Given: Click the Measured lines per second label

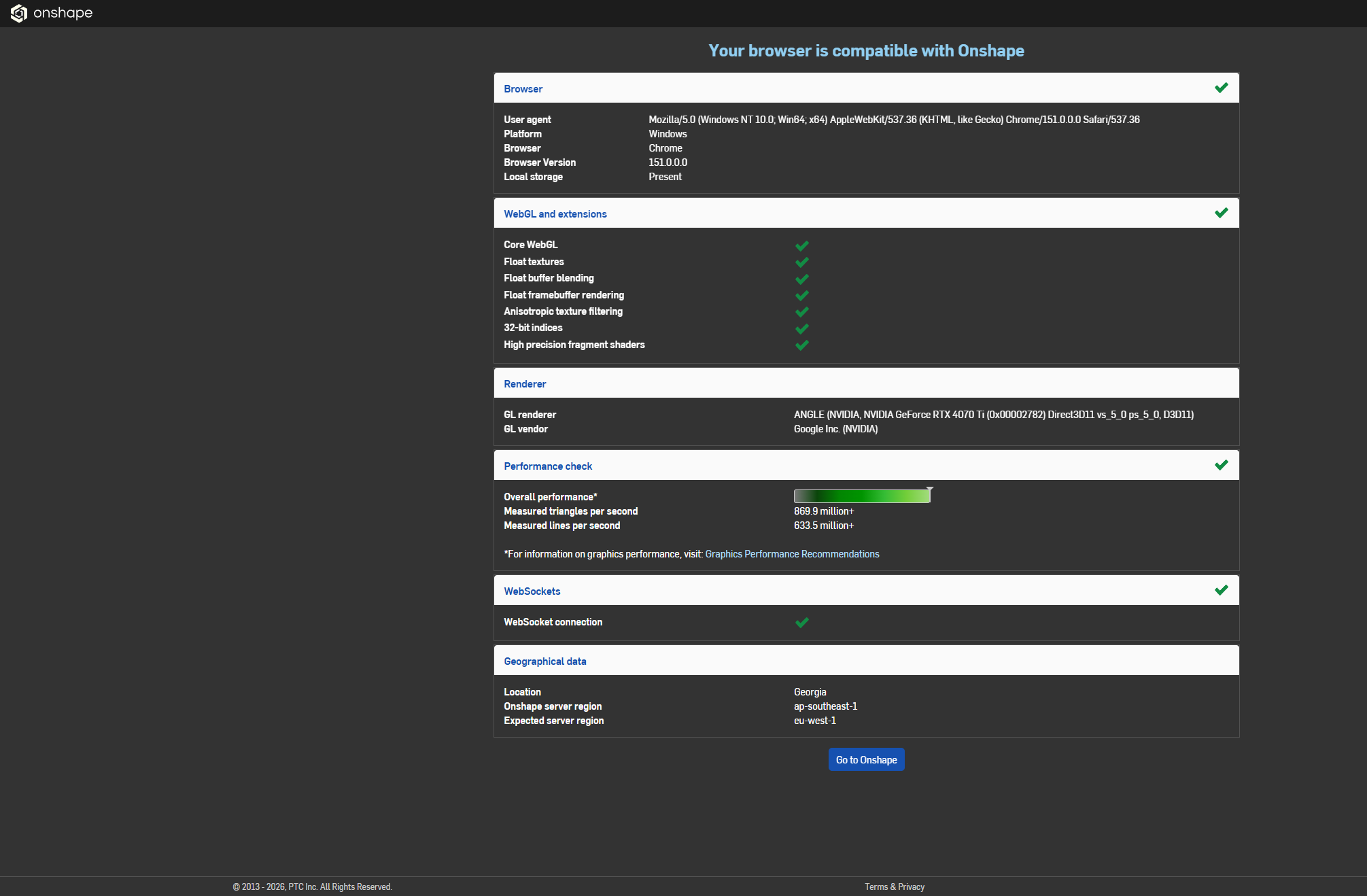Looking at the screenshot, I should tap(562, 525).
